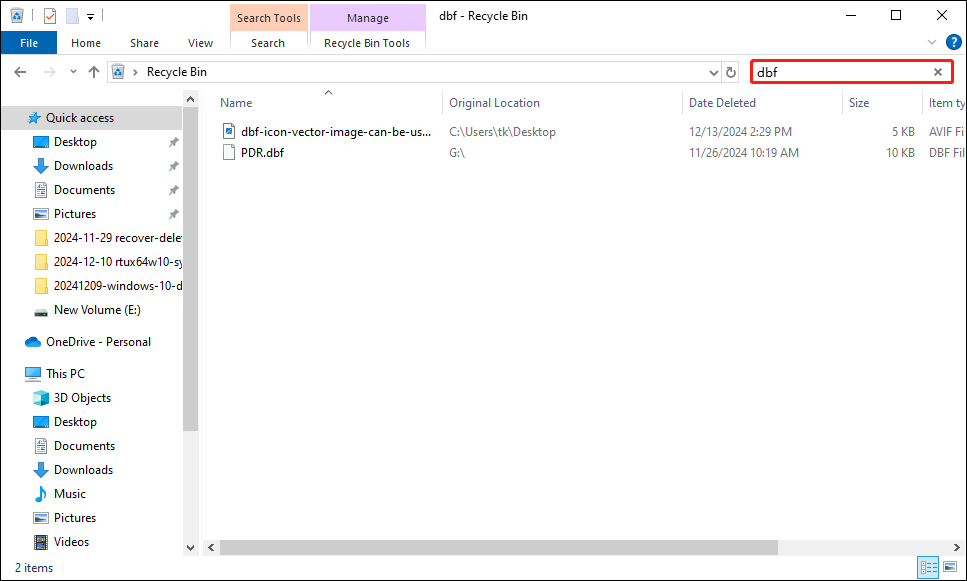Open the File menu
Viewport: 967px width, 581px height.
click(29, 43)
